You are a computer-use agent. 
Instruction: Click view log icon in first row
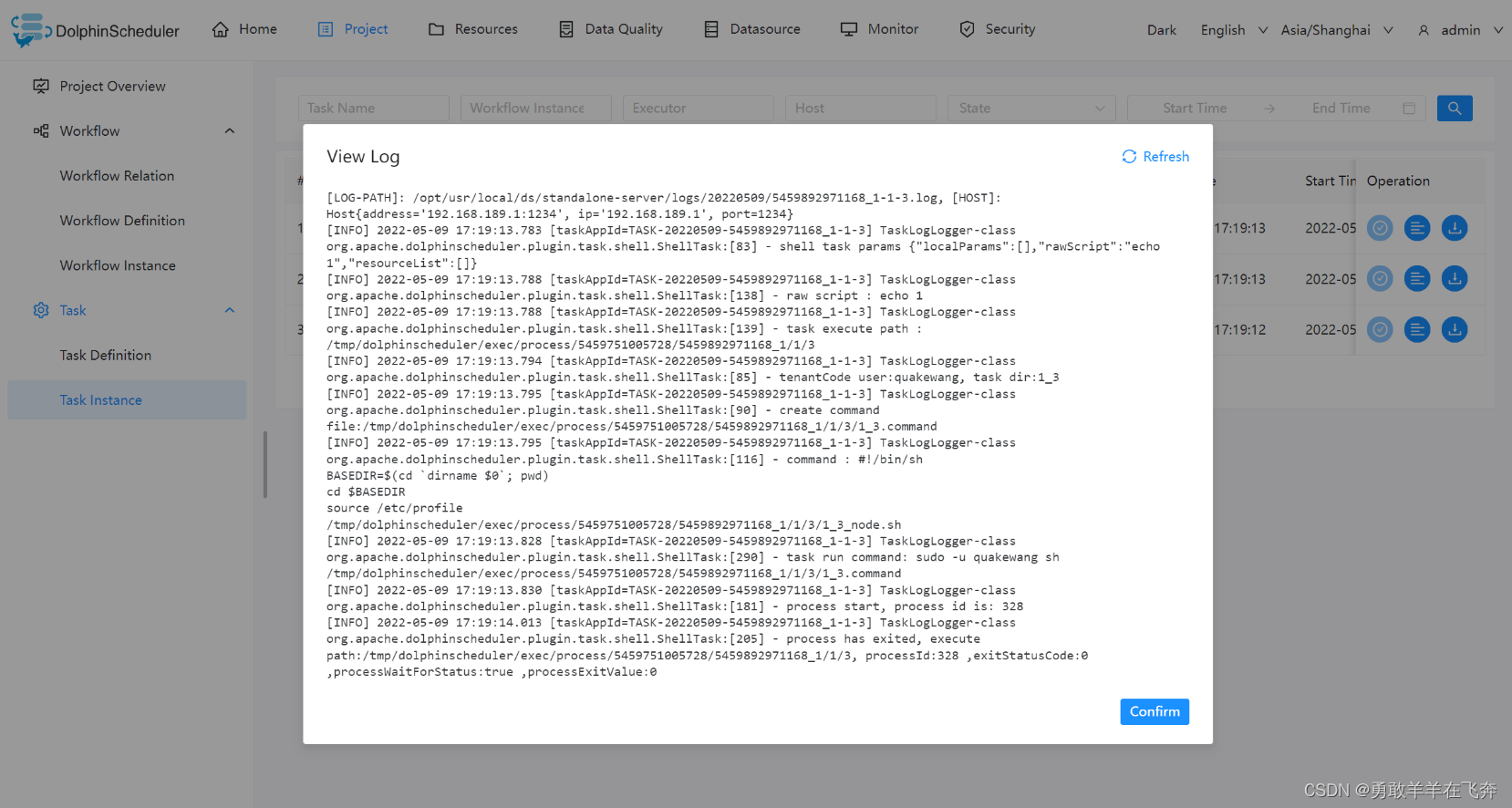1417,228
